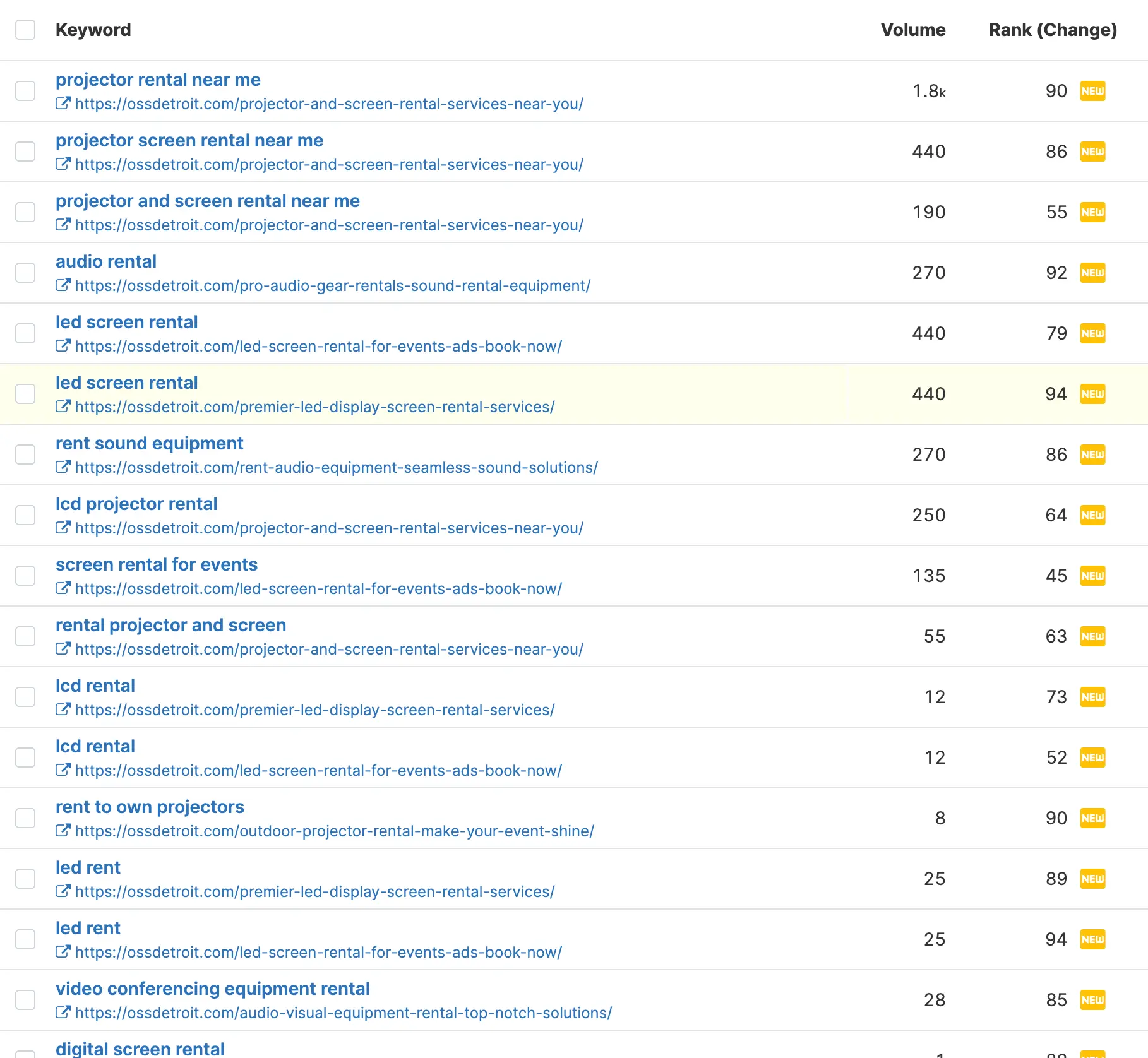Open the outdoor-projector-rental URL link
This screenshot has height=1058, width=1148.
[x=334, y=831]
